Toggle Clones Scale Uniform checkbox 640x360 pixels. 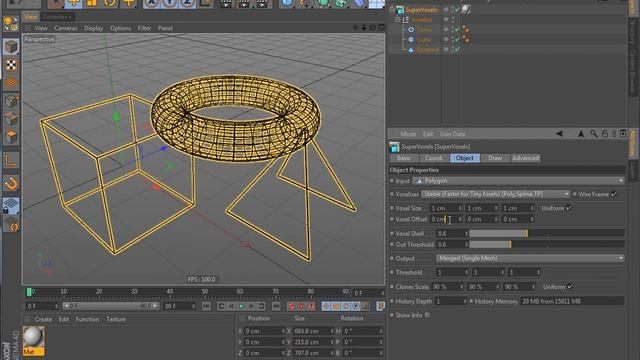coord(571,287)
